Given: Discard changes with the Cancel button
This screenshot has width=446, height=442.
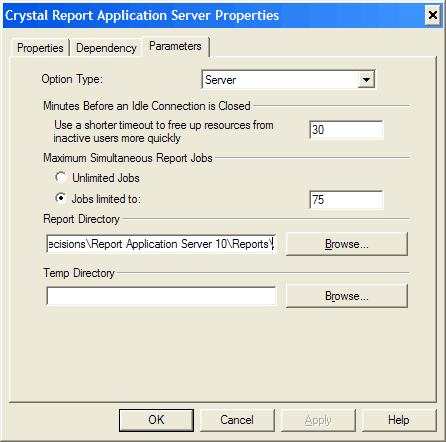Looking at the screenshot, I should (x=237, y=420).
